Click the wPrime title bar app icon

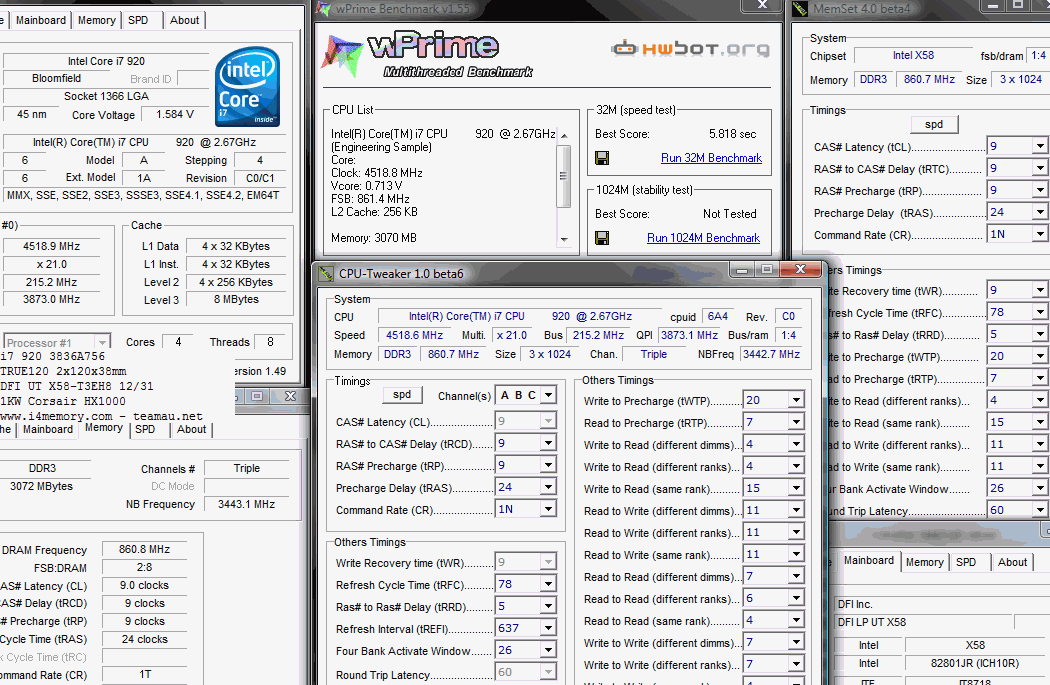[323, 9]
